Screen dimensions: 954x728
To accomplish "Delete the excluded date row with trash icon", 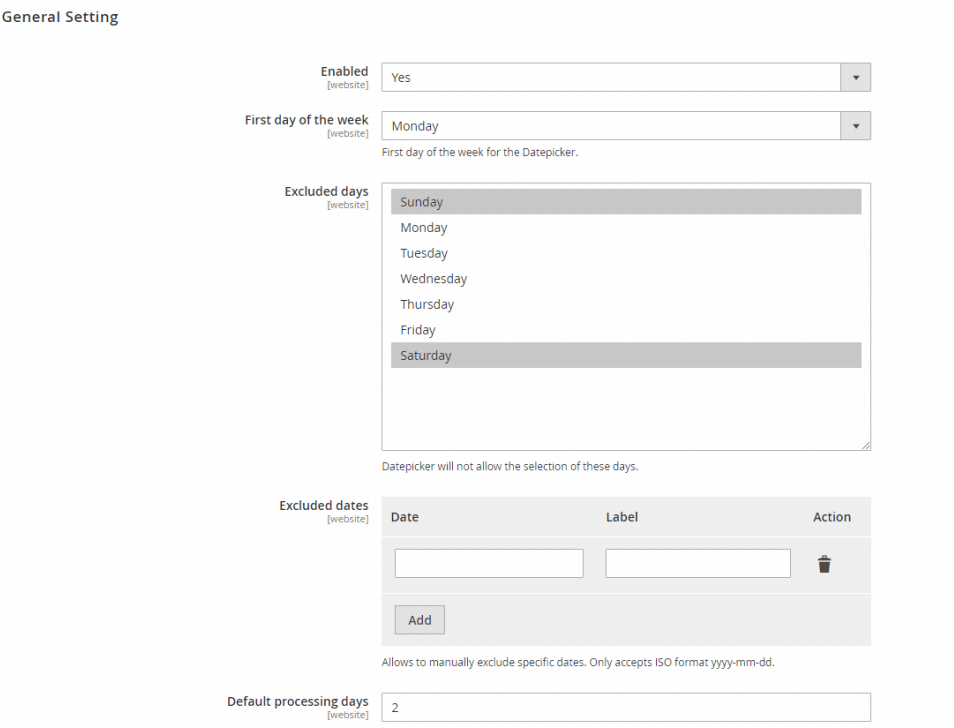I will click(x=824, y=564).
